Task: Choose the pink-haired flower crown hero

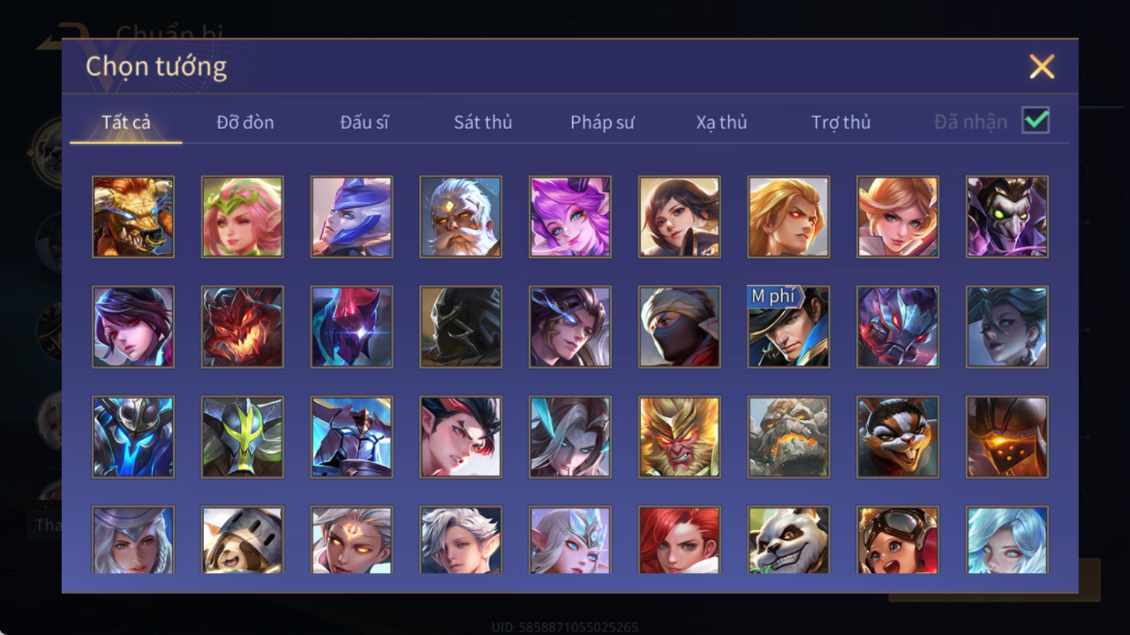Action: point(242,217)
